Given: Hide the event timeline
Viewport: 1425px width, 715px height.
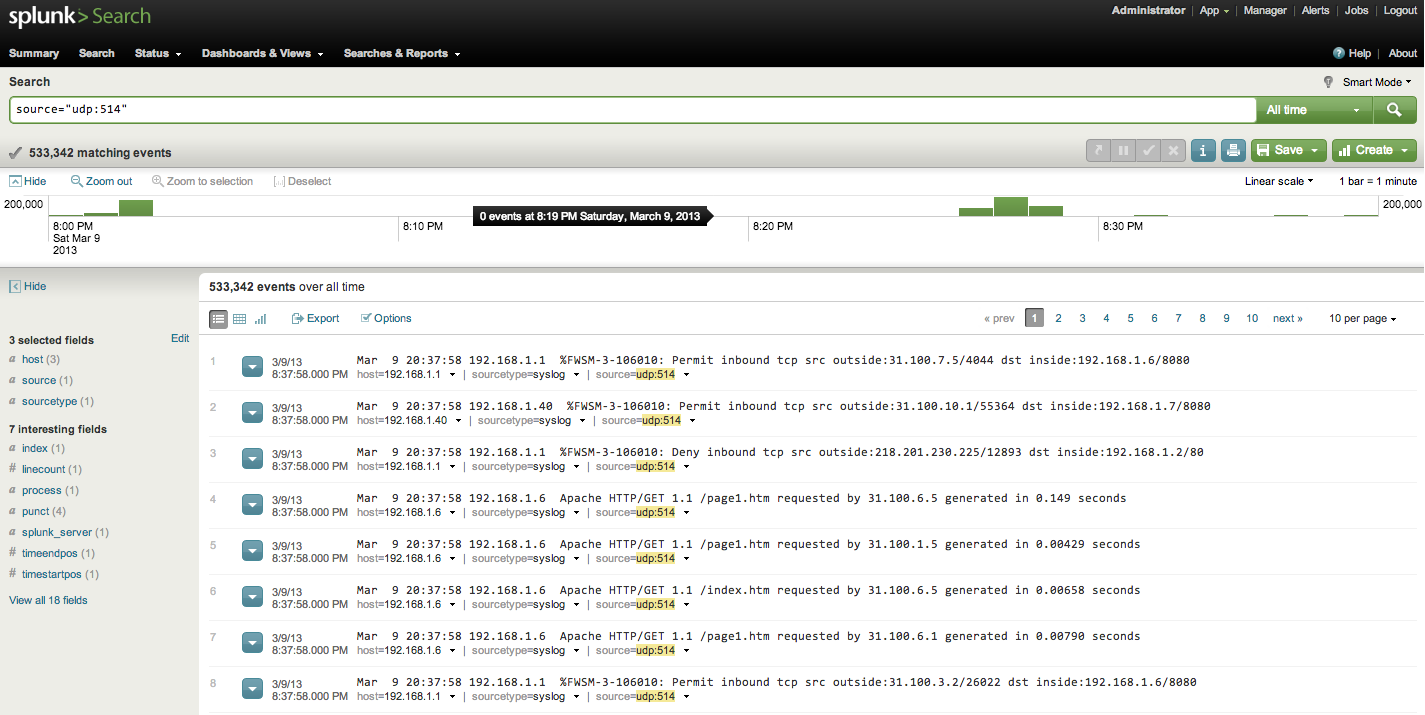Looking at the screenshot, I should [27, 181].
